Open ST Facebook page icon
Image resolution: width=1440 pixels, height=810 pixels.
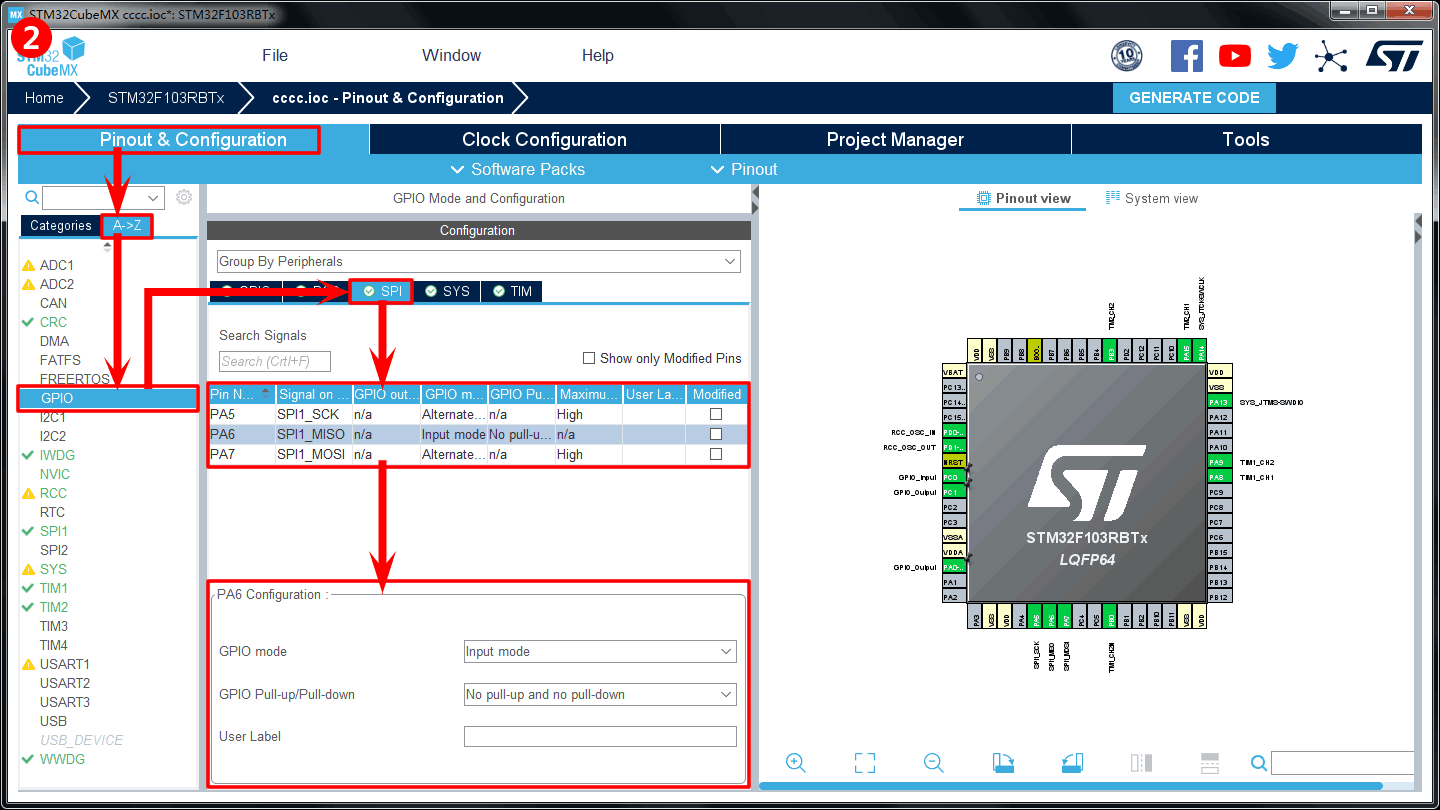click(1186, 56)
